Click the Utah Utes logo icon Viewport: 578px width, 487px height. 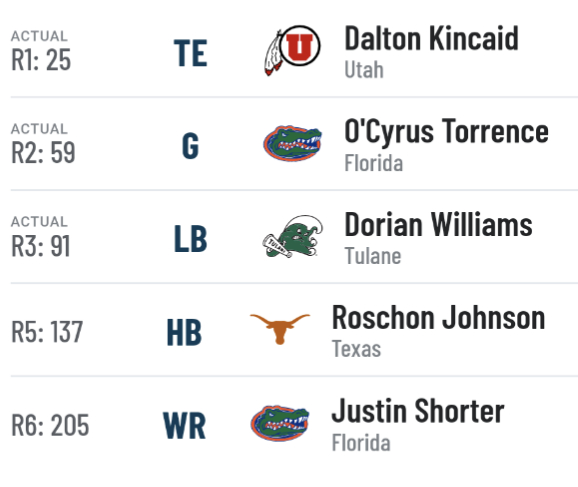coord(292,51)
